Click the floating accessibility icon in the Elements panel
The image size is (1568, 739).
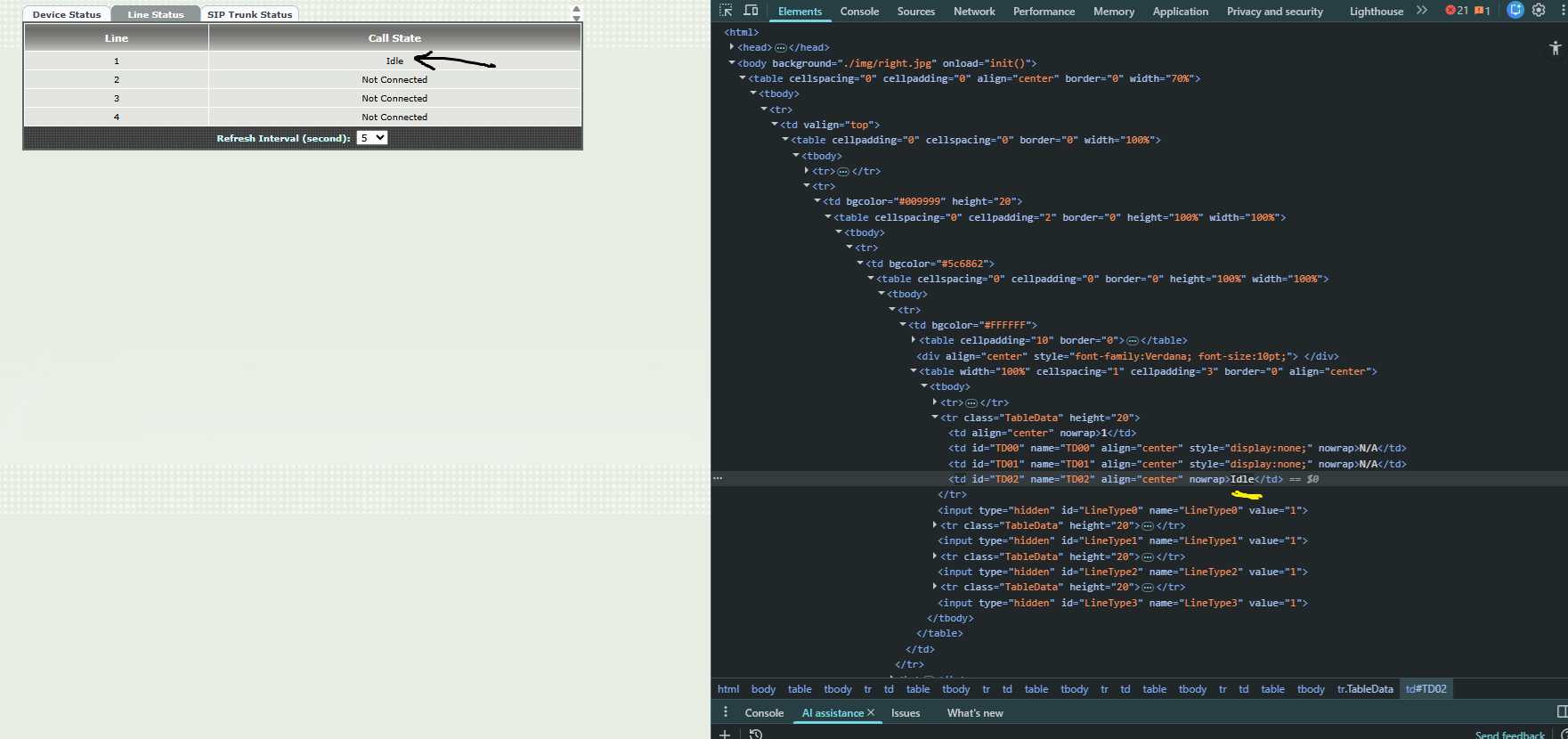(1556, 48)
